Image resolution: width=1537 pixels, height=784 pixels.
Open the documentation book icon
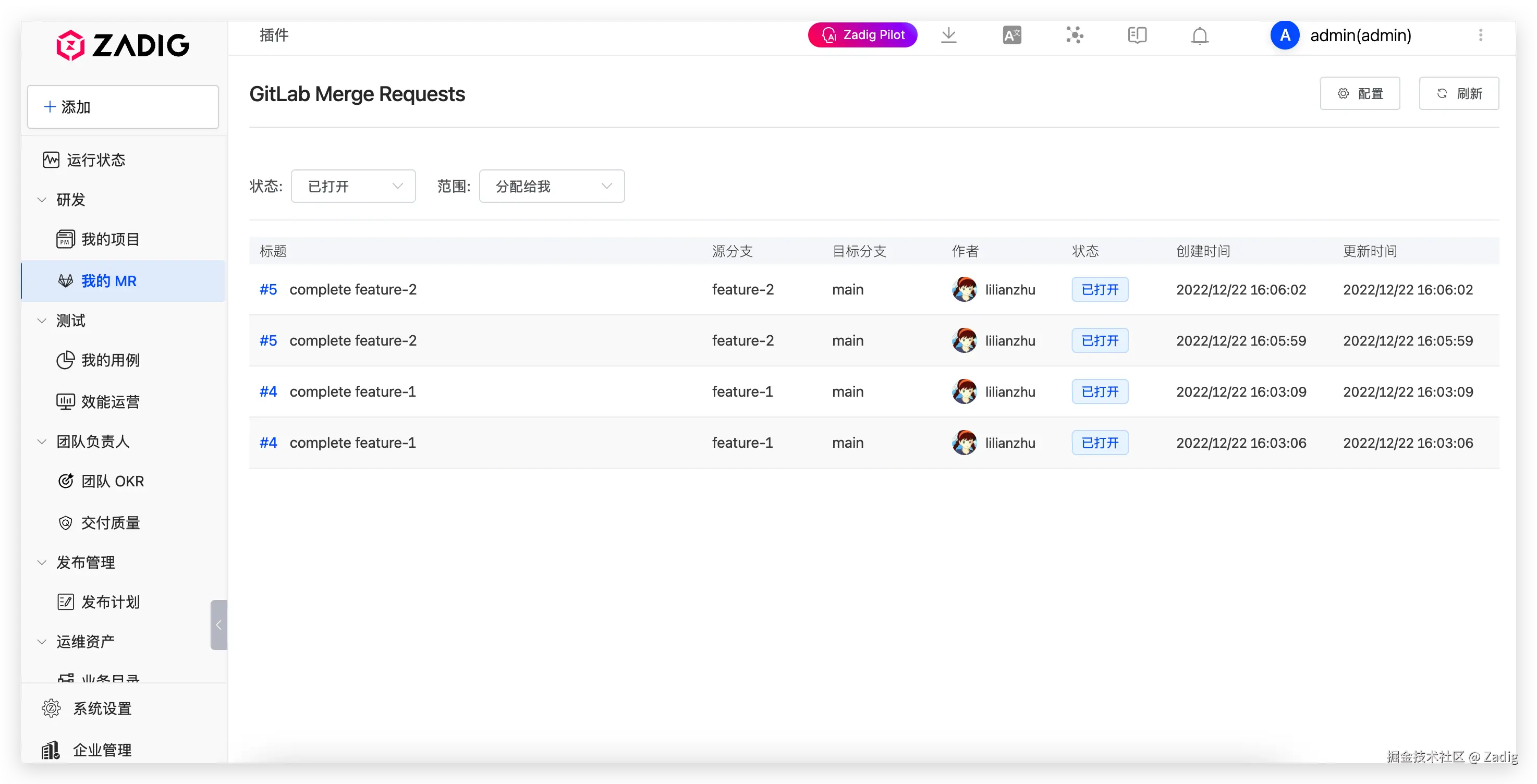(1137, 35)
